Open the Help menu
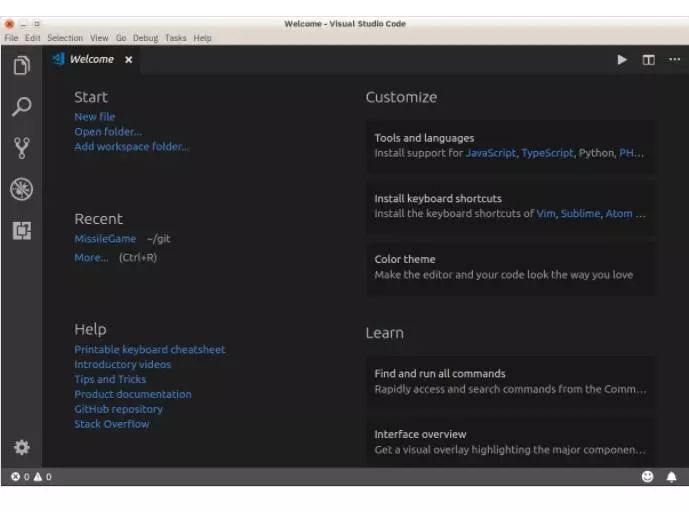Image resolution: width=689 pixels, height=512 pixels. (x=203, y=38)
